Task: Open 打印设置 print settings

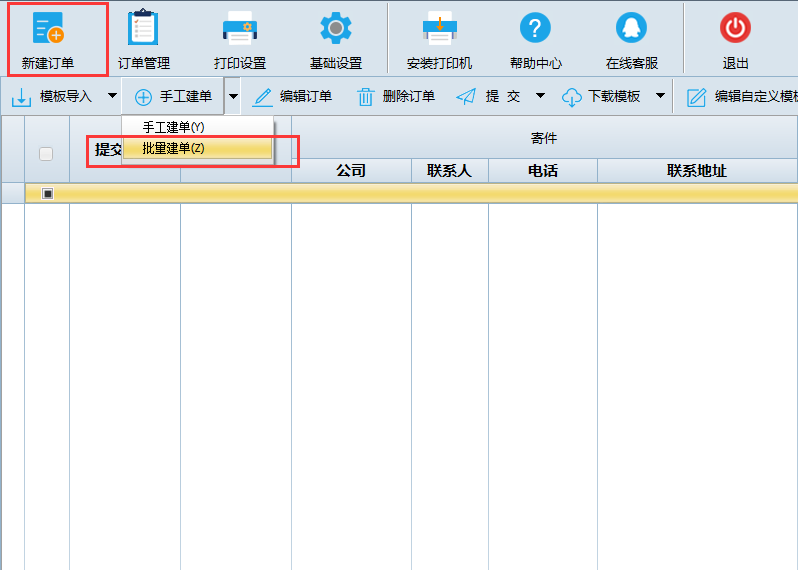Action: (240, 40)
